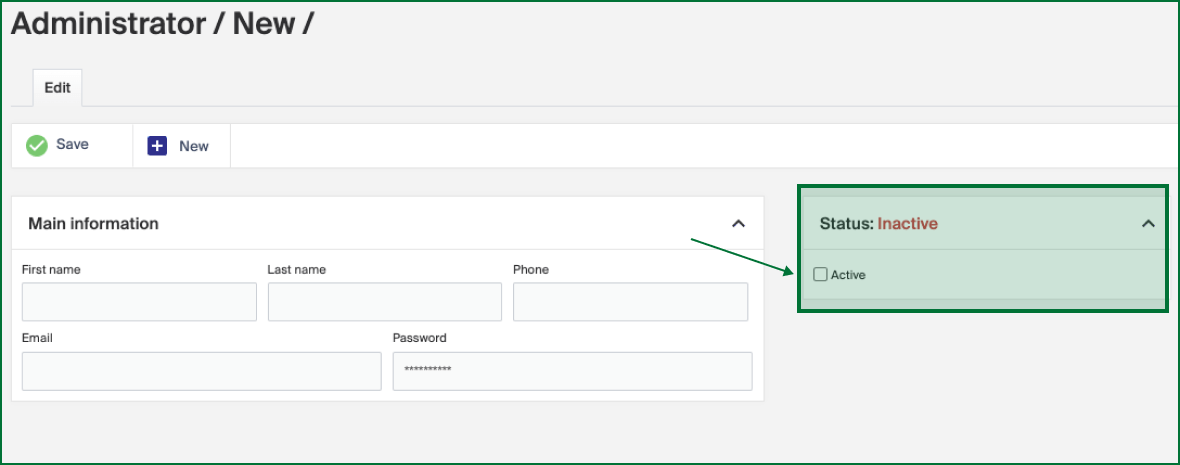Click the New breadcrumb segment in title
1180x465 pixels.
[263, 24]
